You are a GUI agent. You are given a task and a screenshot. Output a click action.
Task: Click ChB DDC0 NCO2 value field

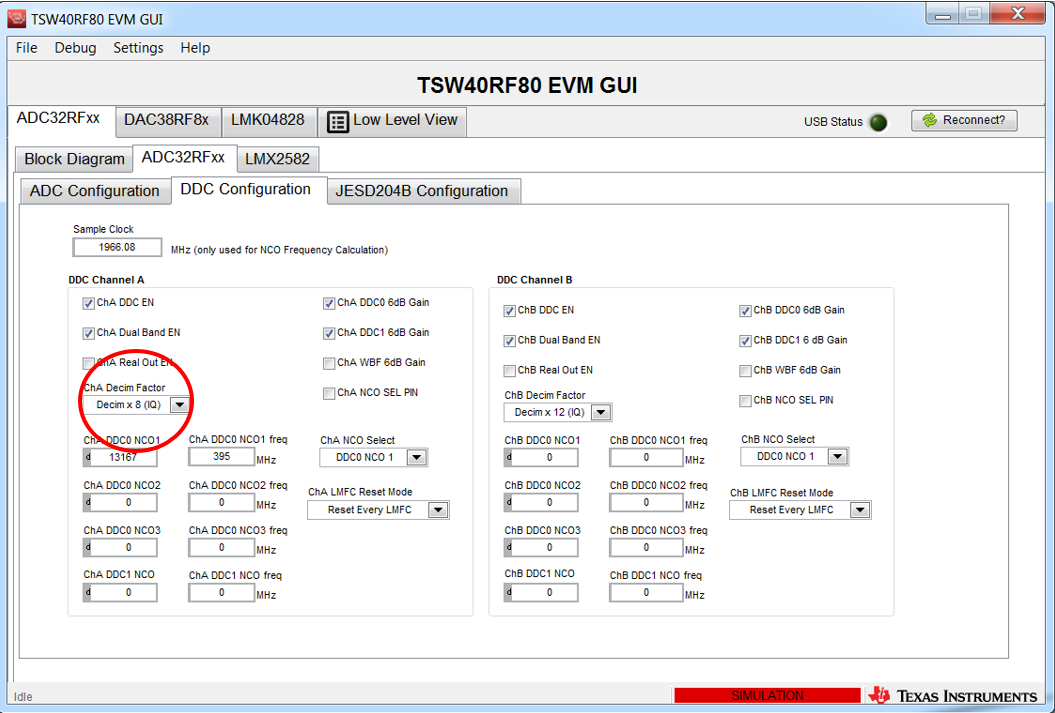pos(546,502)
